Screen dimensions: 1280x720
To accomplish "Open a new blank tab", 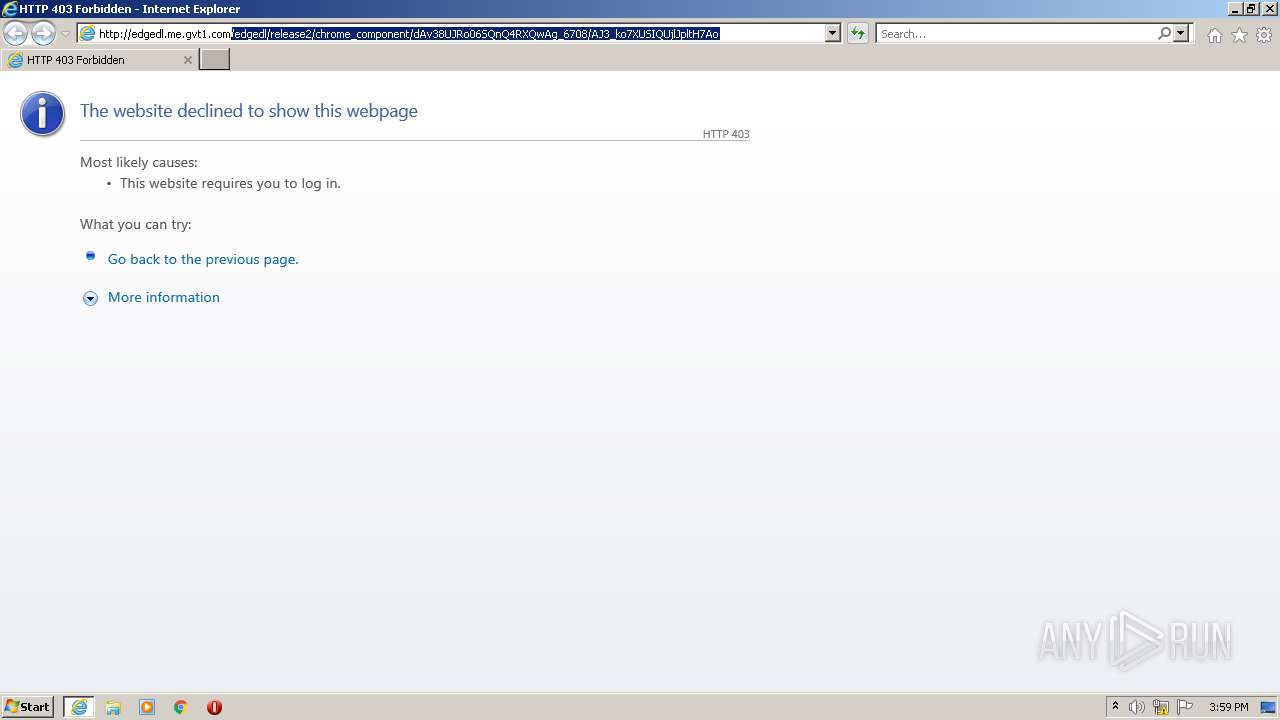I will pyautogui.click(x=215, y=59).
